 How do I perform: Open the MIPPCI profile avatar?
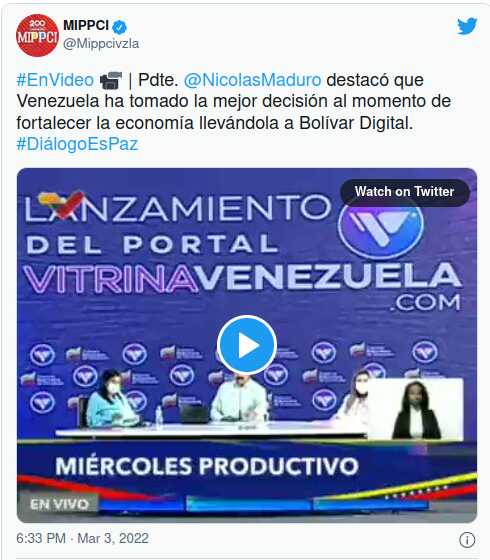click(x=37, y=35)
